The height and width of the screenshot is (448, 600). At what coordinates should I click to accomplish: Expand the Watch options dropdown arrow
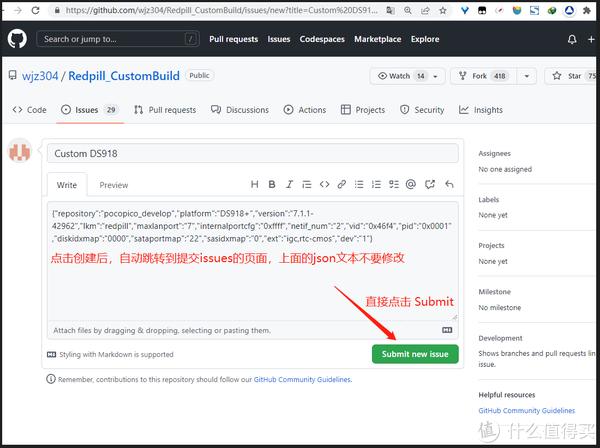[x=435, y=76]
